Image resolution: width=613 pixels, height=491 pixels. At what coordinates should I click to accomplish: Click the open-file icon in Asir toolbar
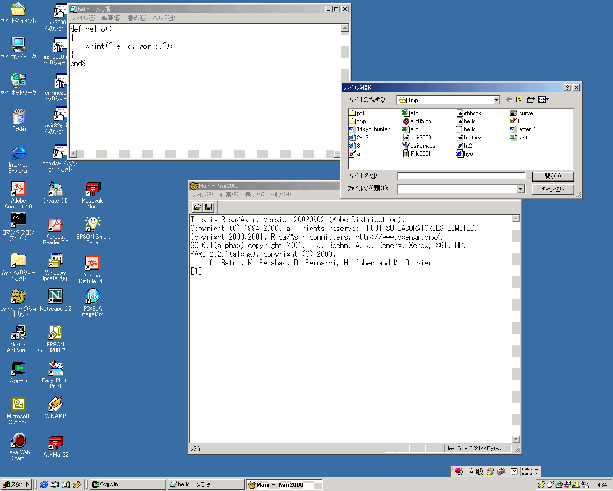tap(197, 207)
